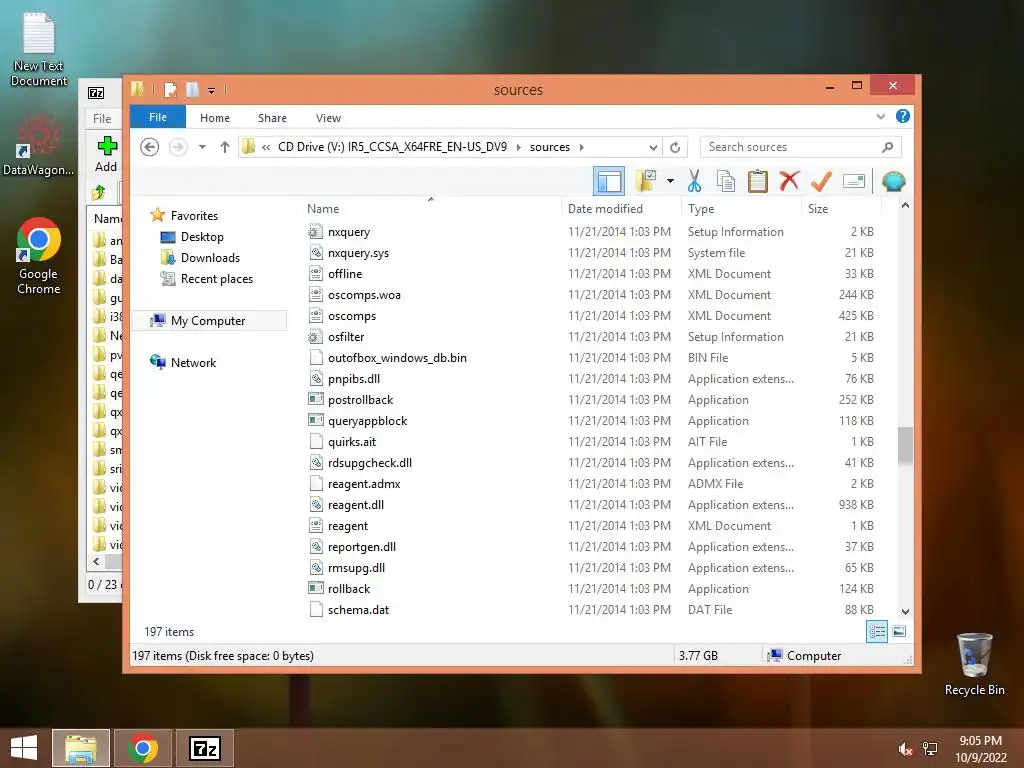Screen dimensions: 1024x768
Task: Sort by the Type column header
Action: pyautogui.click(x=741, y=208)
